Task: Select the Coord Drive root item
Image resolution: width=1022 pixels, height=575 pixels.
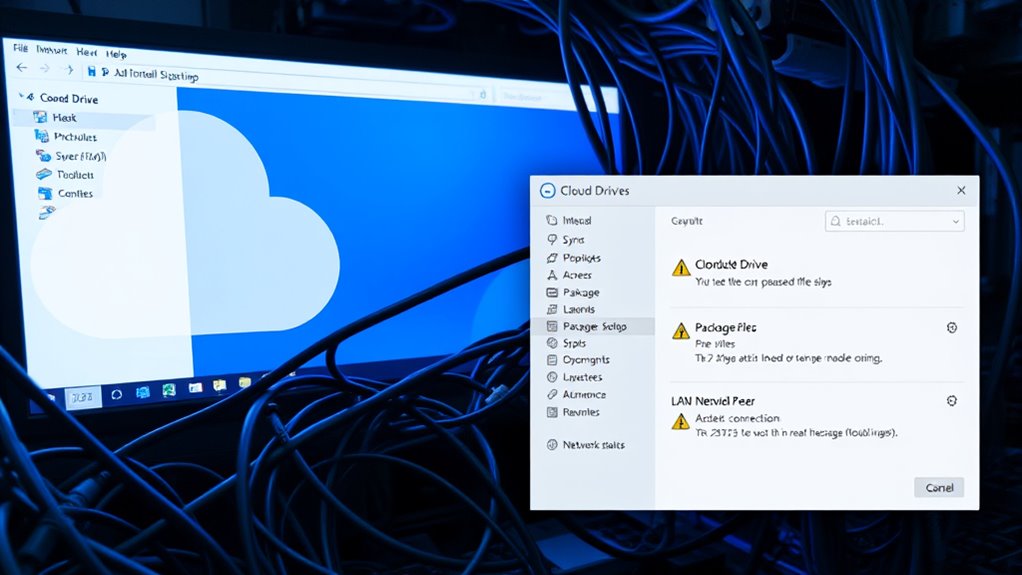Action: [68, 98]
